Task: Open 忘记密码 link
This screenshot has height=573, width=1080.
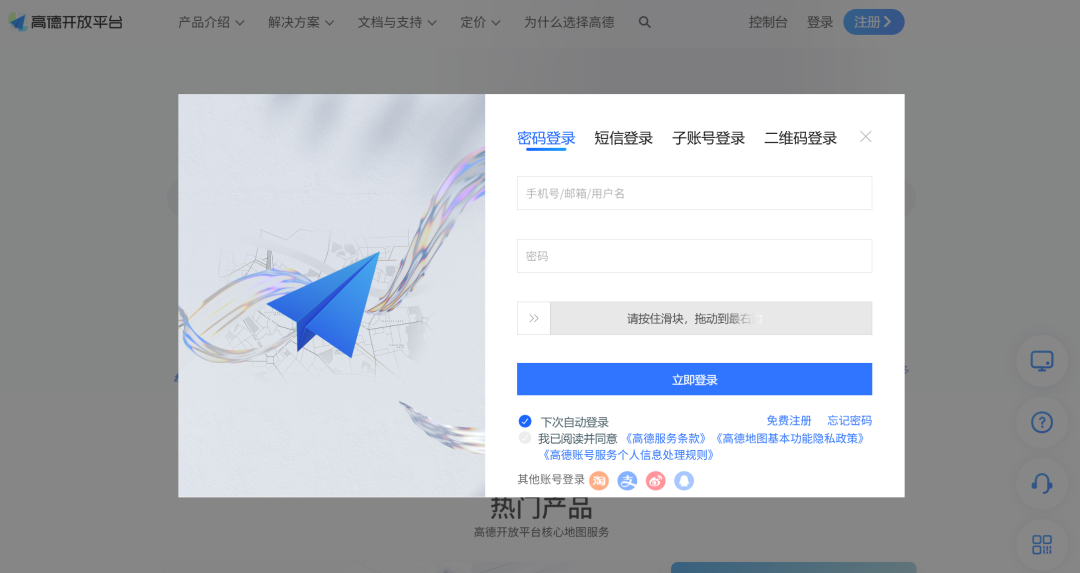Action: 849,420
